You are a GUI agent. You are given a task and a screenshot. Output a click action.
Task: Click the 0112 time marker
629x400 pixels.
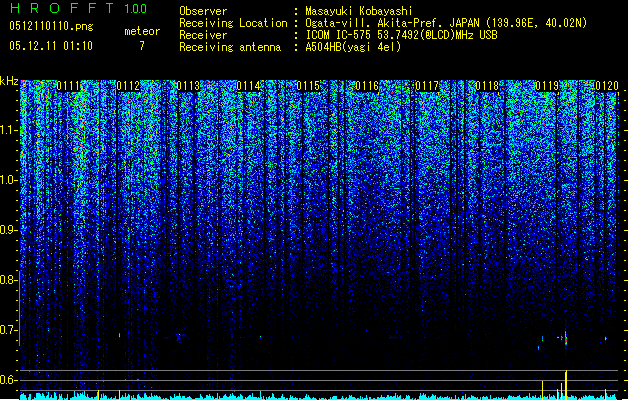pos(128,86)
